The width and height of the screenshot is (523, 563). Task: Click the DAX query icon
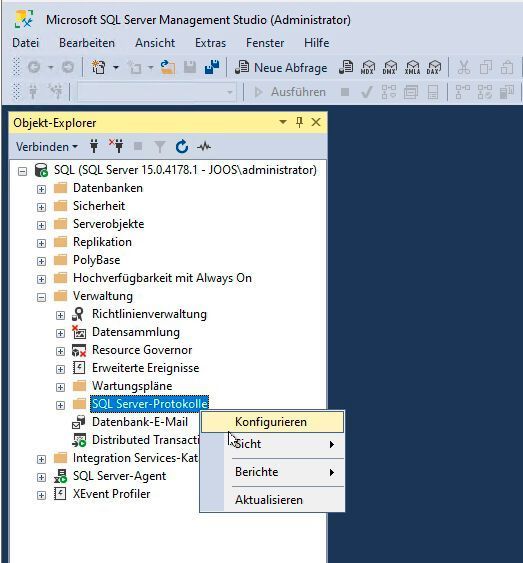click(x=434, y=67)
